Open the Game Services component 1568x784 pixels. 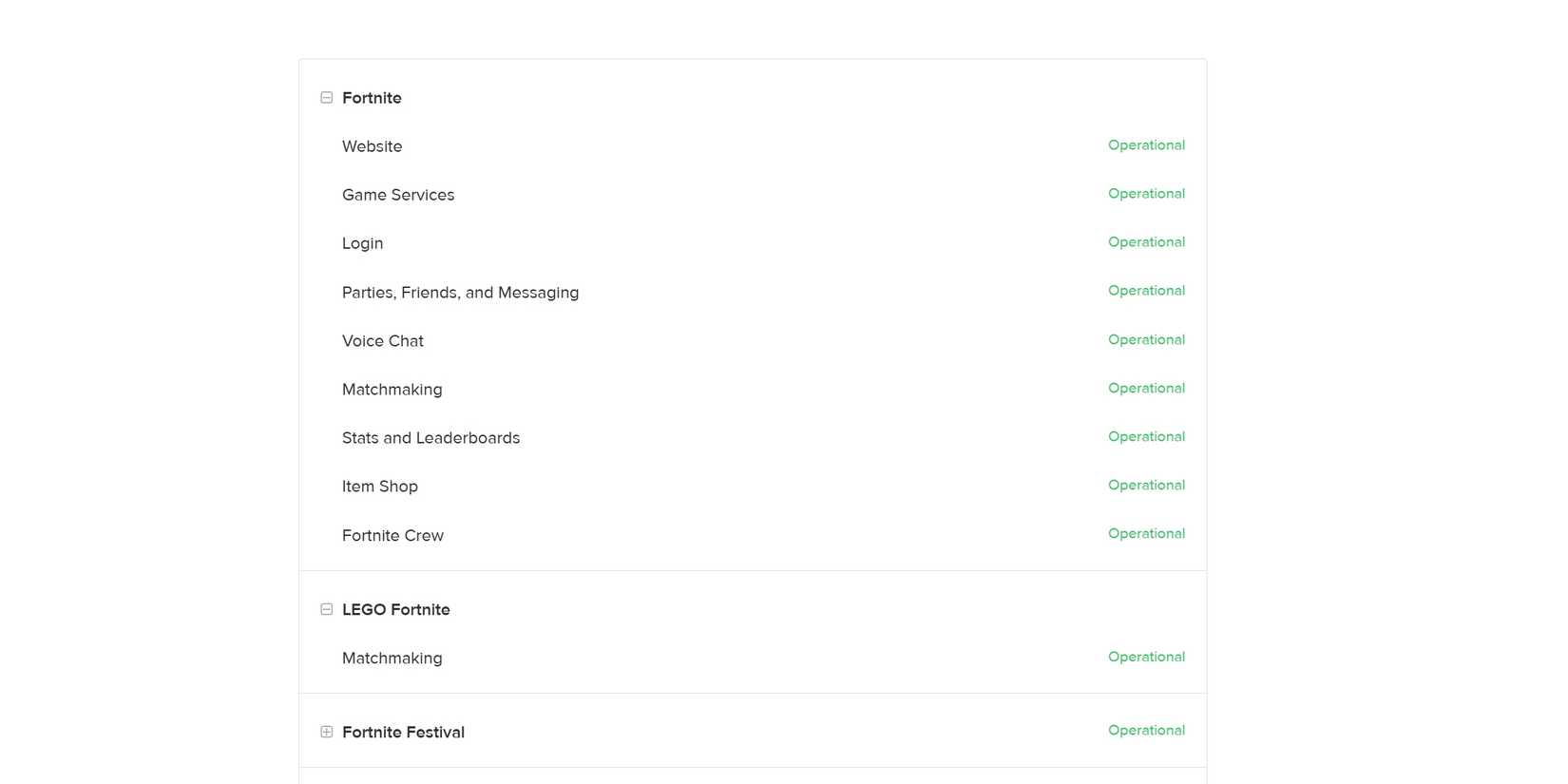[398, 195]
